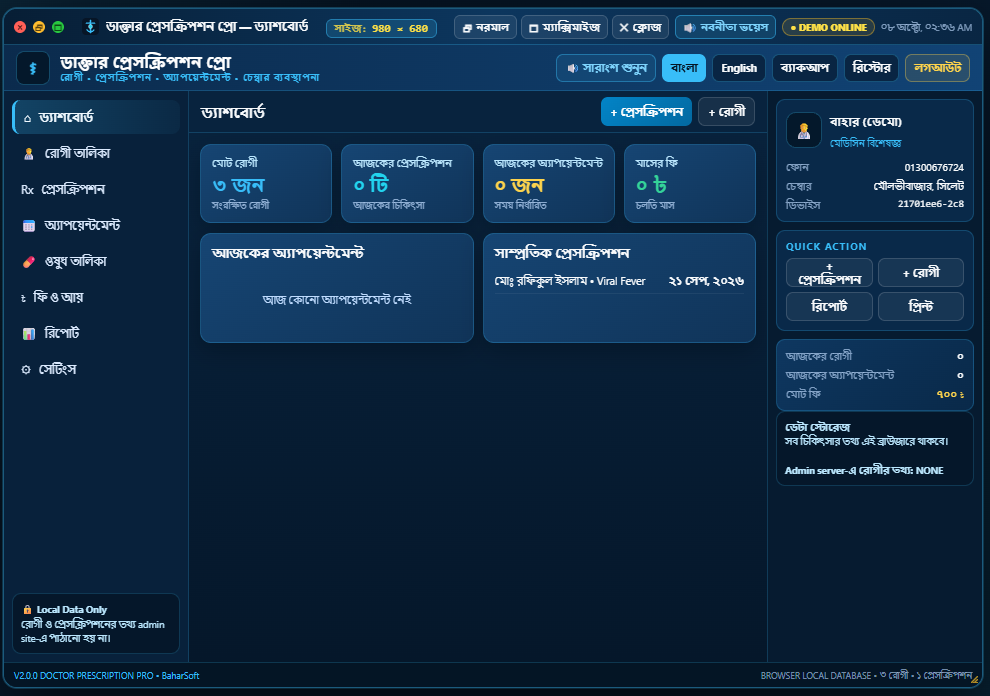
Task: Click BaharSoft in the footer
Action: (x=181, y=676)
